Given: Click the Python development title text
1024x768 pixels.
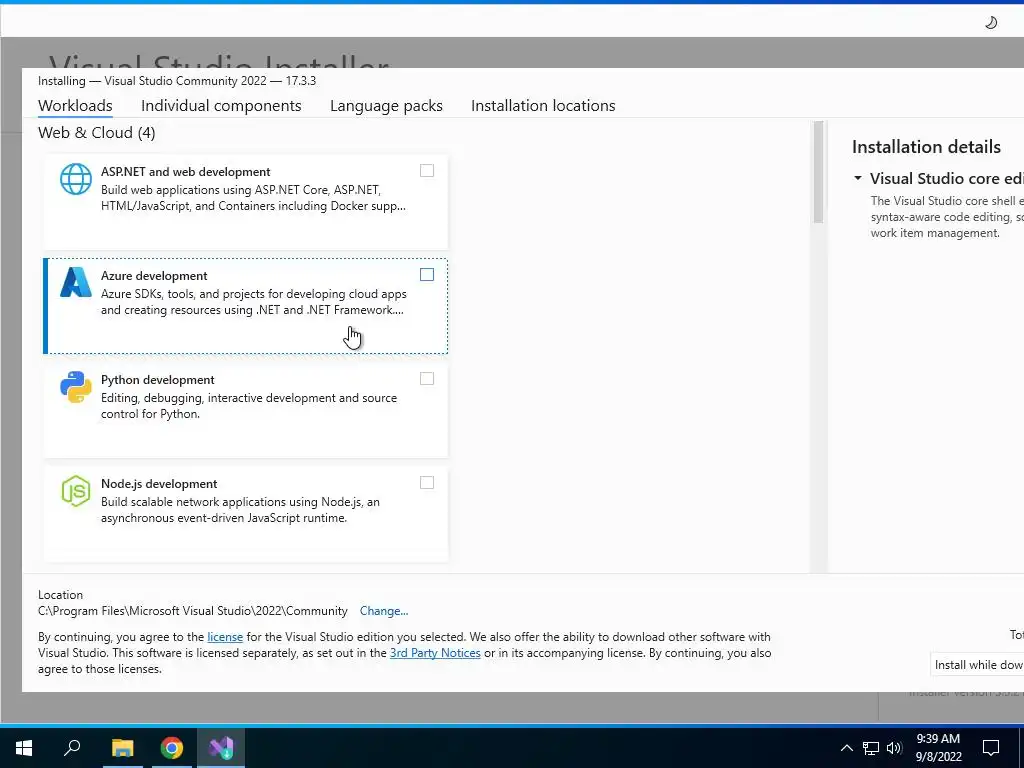Looking at the screenshot, I should (x=157, y=379).
